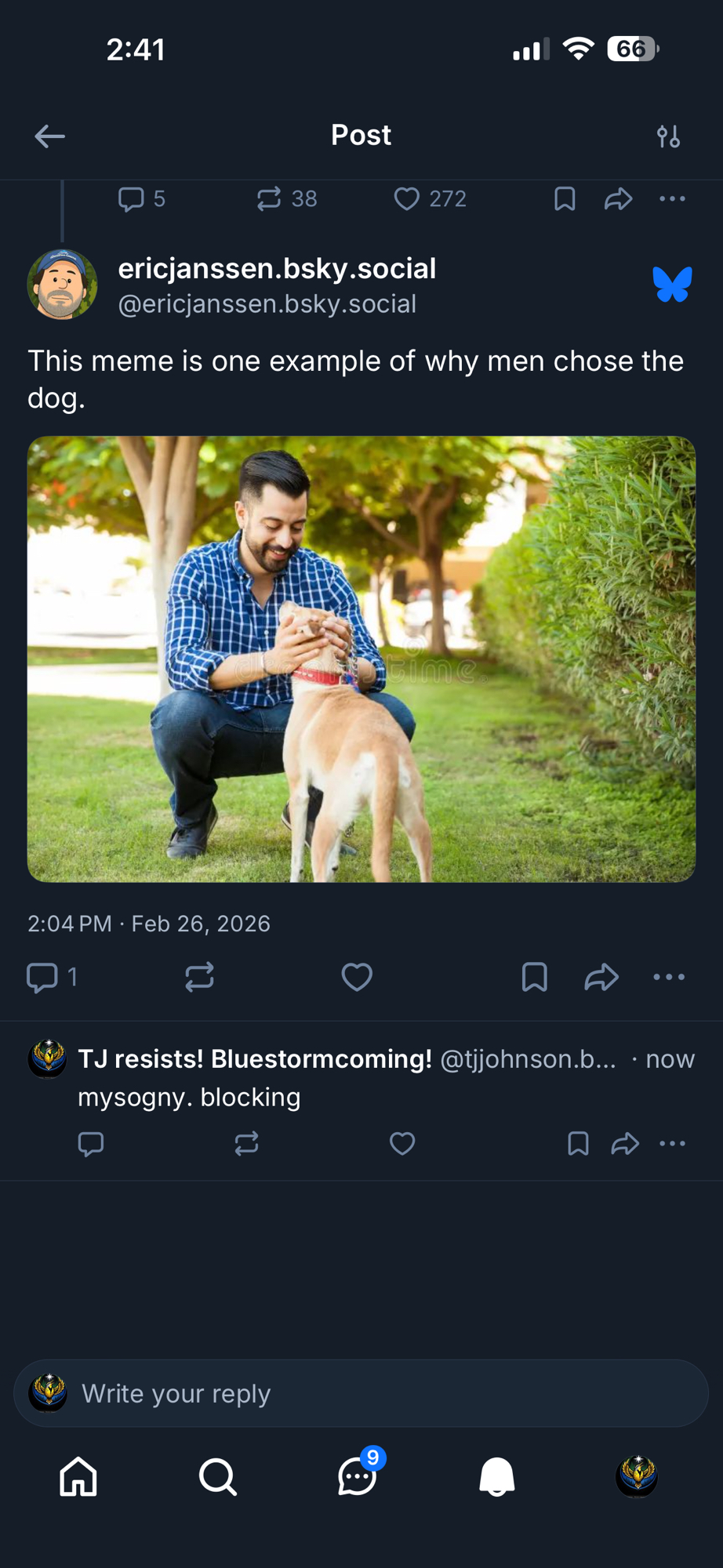Screen dimensions: 723x1568
Task: Like the main post by ericjanssen
Action: (357, 977)
